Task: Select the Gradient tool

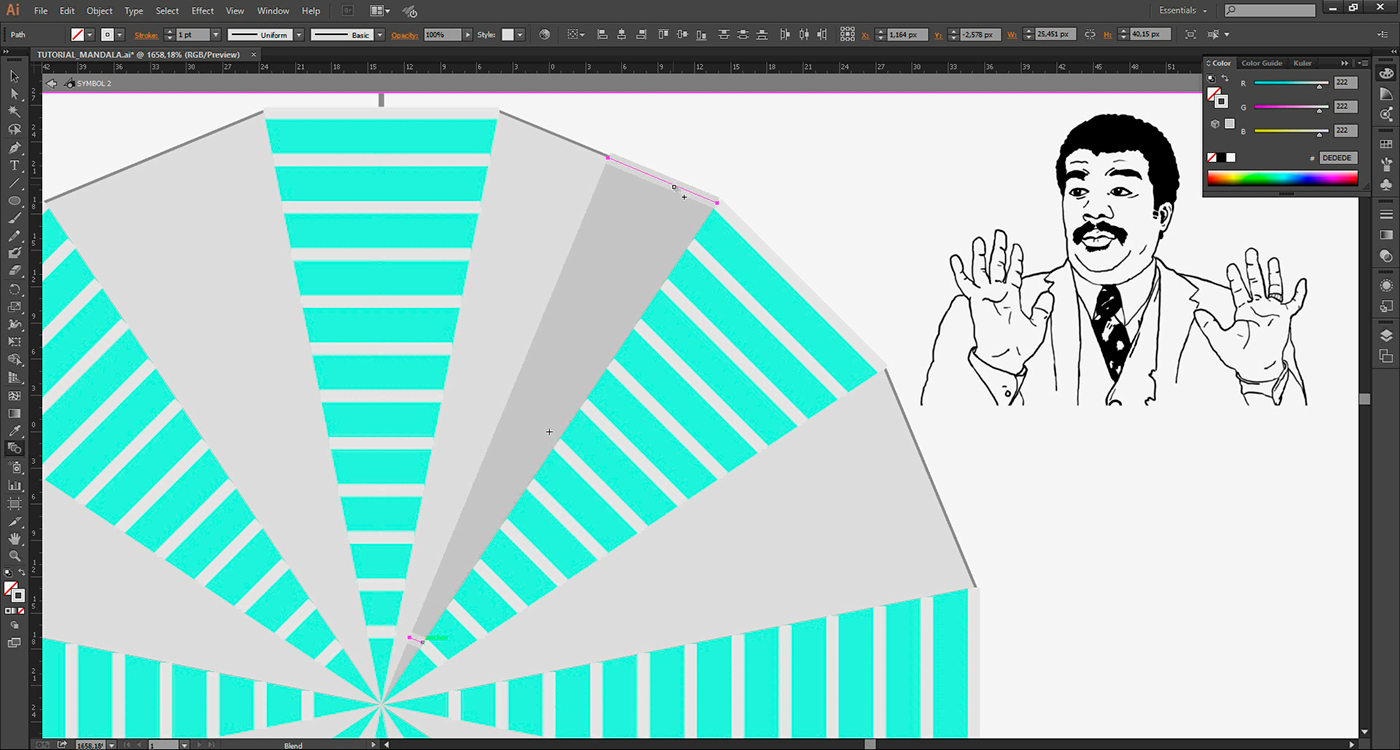Action: [x=15, y=413]
